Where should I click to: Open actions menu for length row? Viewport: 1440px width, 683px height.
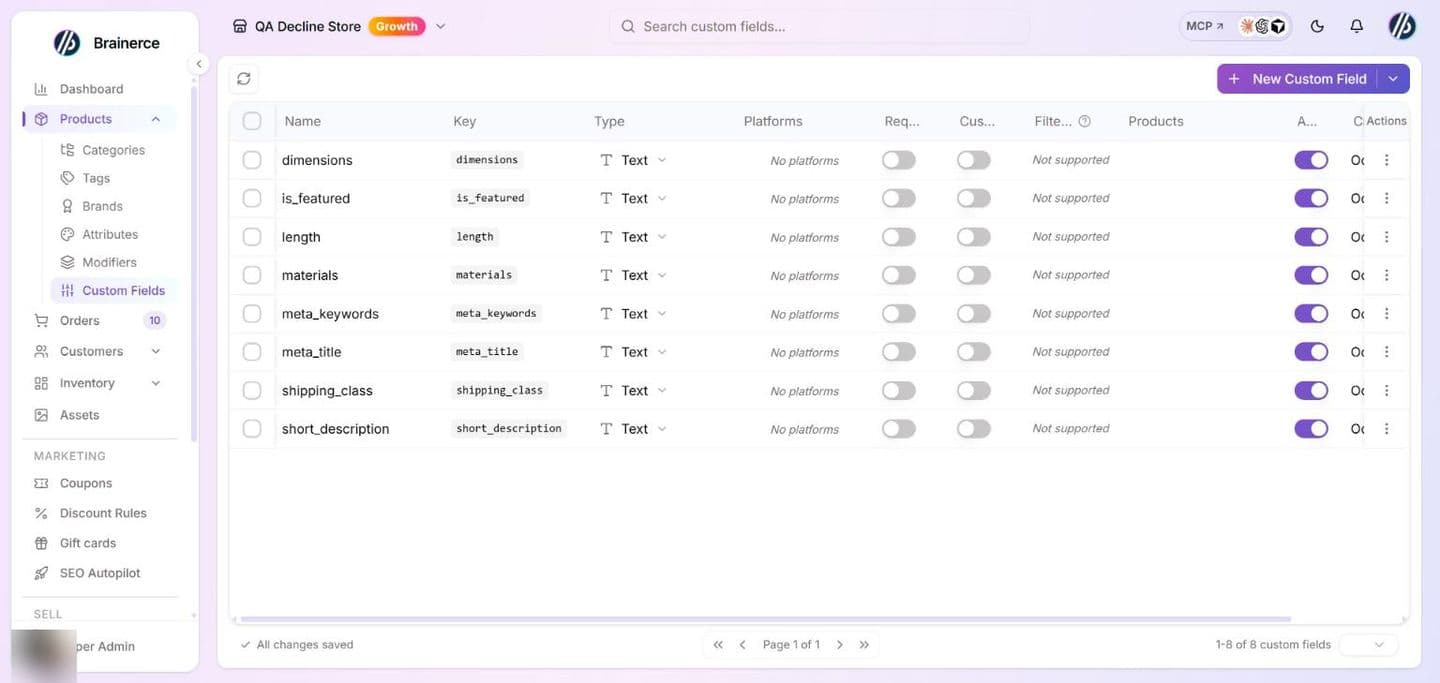click(x=1386, y=237)
